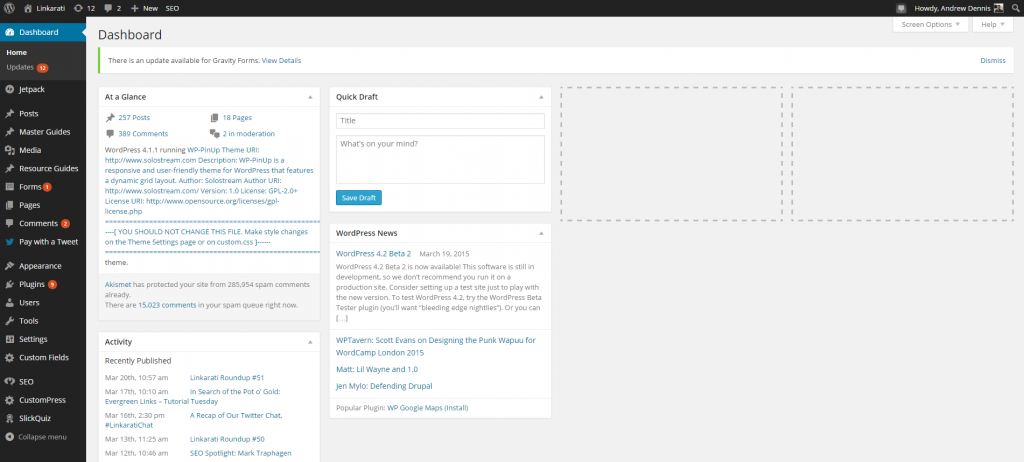Collapse the admin sidebar menu
This screenshot has height=462, width=1024.
[36, 437]
